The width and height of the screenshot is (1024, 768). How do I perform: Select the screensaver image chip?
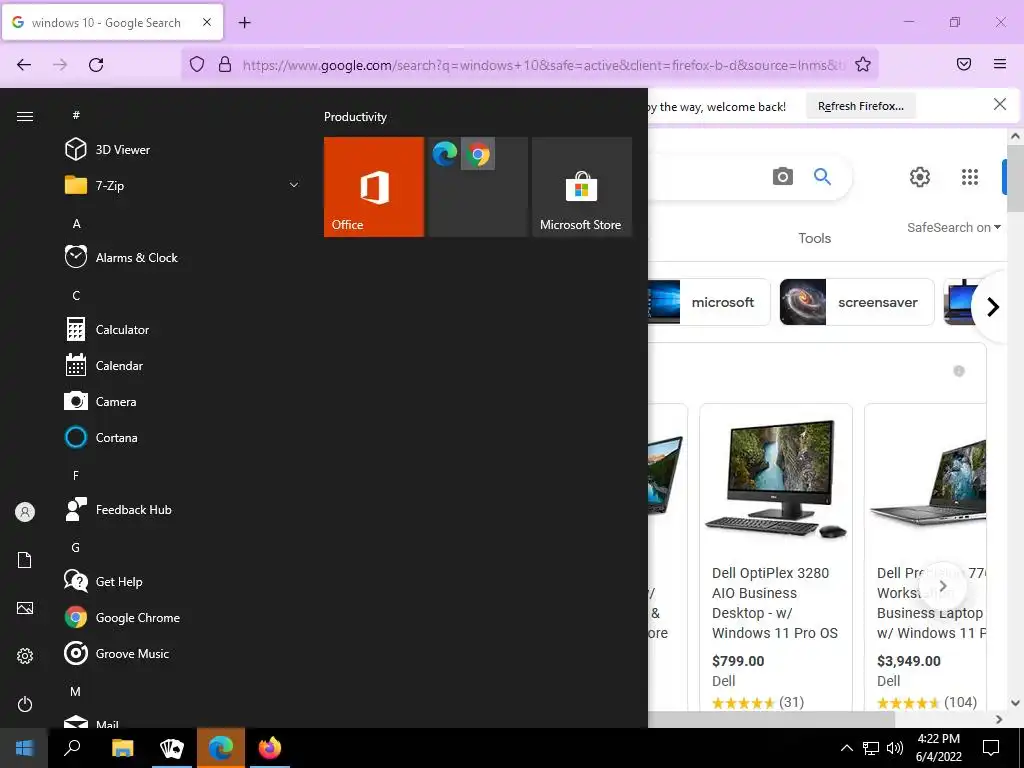(857, 302)
